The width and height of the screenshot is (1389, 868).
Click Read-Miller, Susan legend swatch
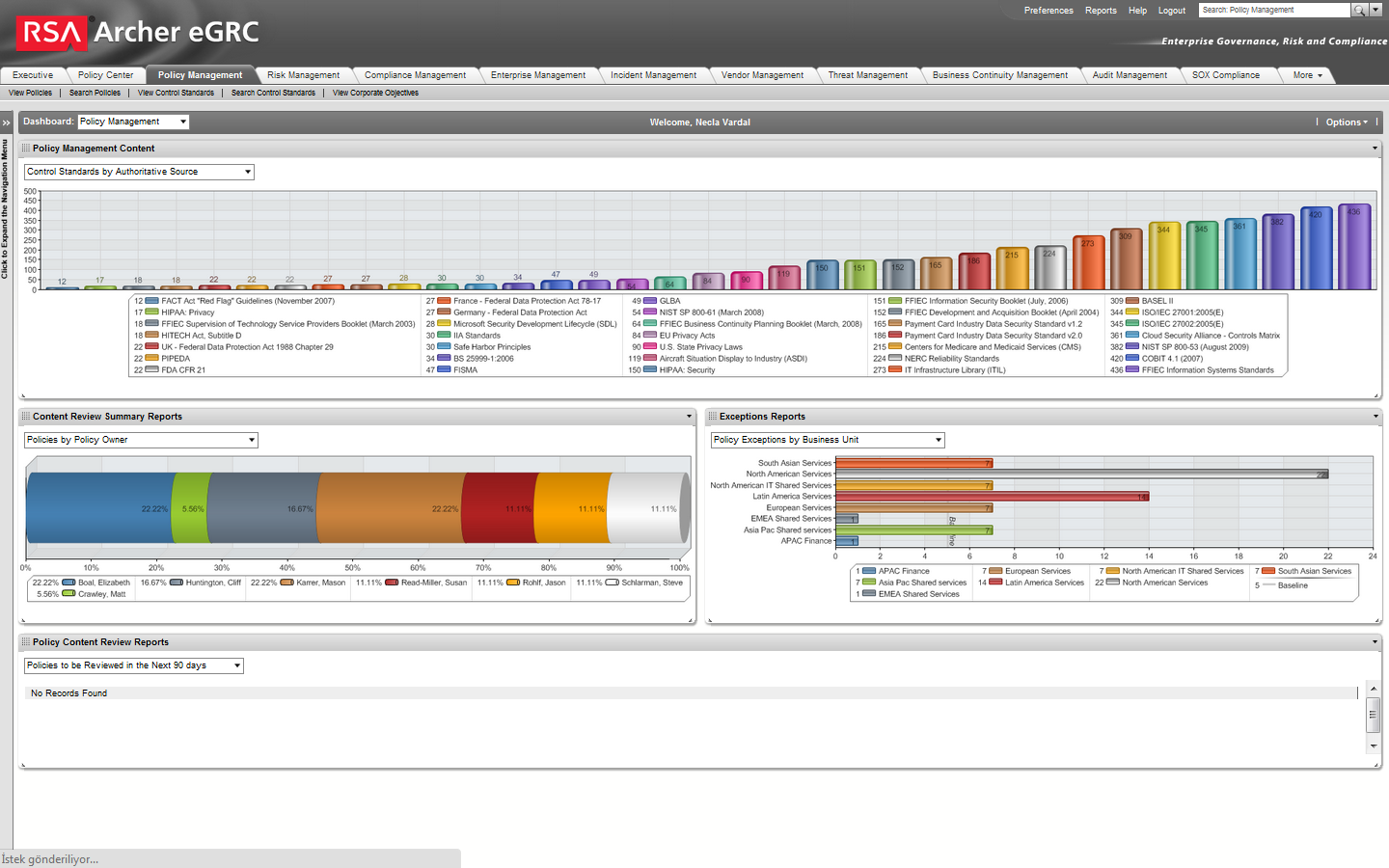pos(392,583)
